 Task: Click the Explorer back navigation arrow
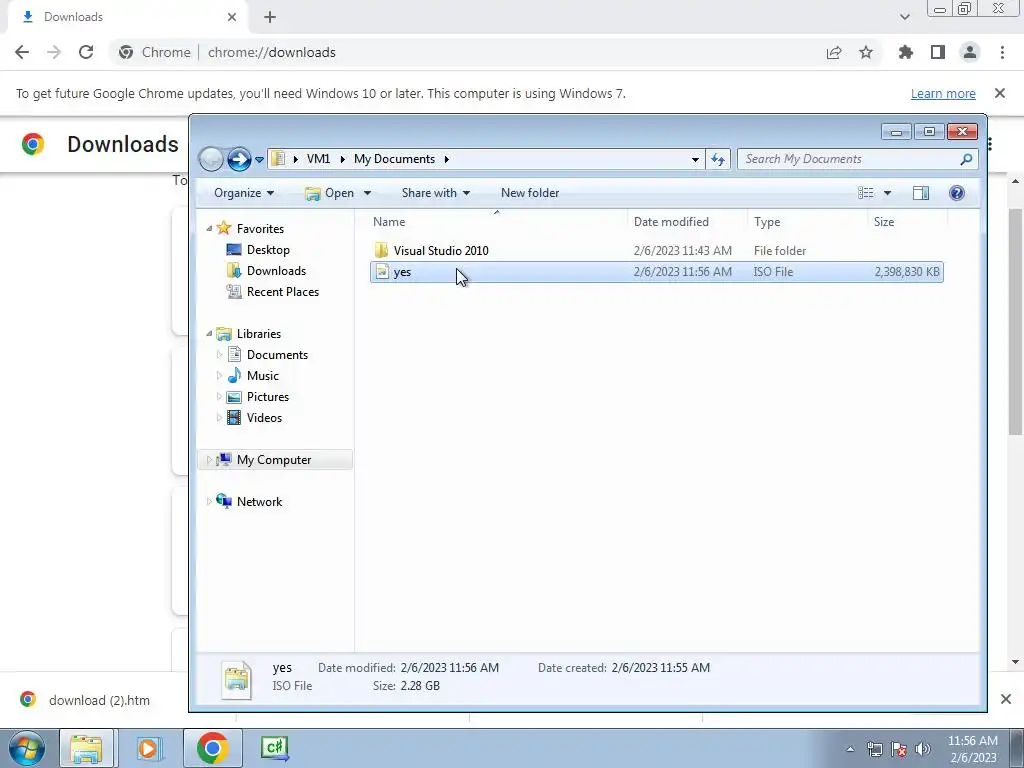(x=211, y=159)
